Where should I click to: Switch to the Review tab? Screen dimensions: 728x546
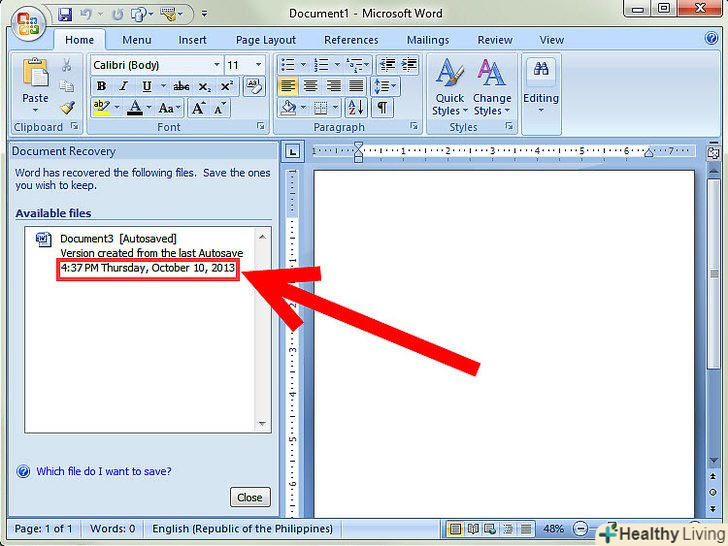pyautogui.click(x=495, y=40)
